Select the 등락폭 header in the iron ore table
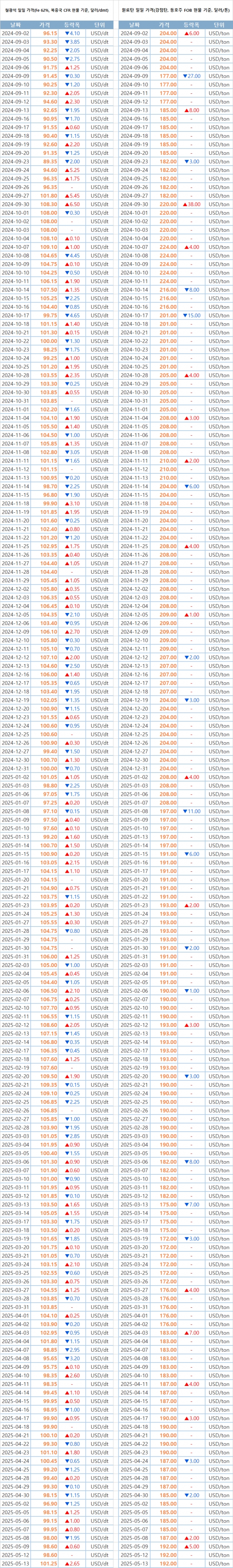Screen dimensions: 233x1568 pos(72,25)
